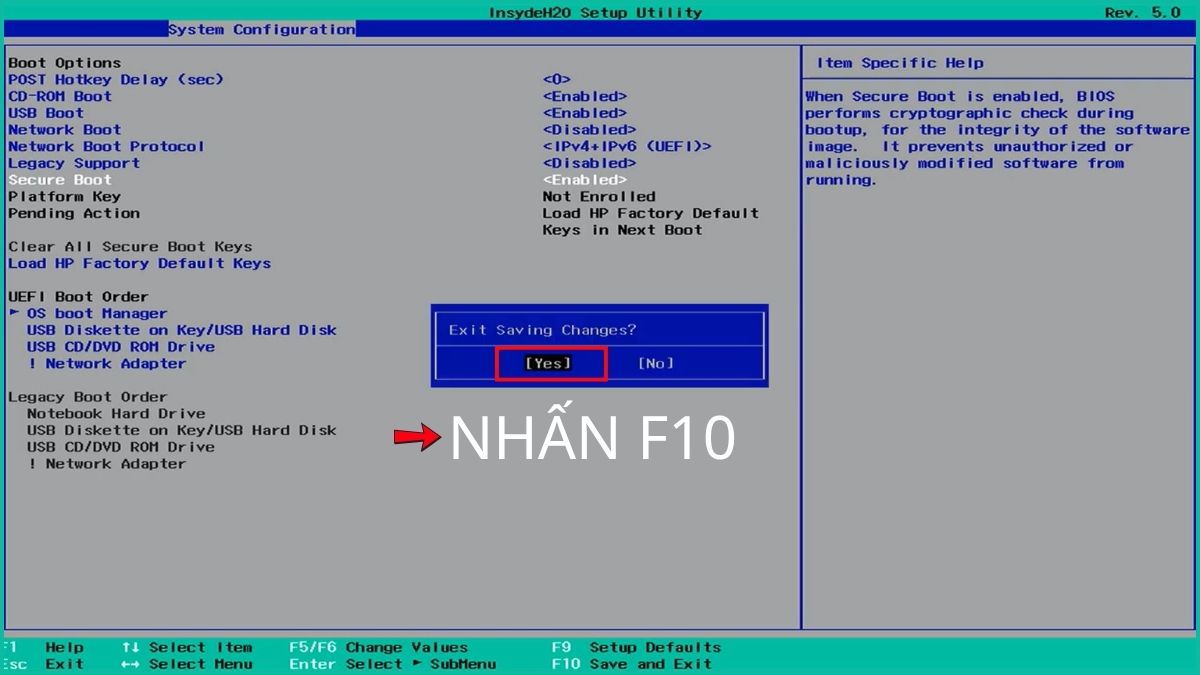Click the F5/F6 Change Values hint
1200x675 pixels.
coord(378,647)
